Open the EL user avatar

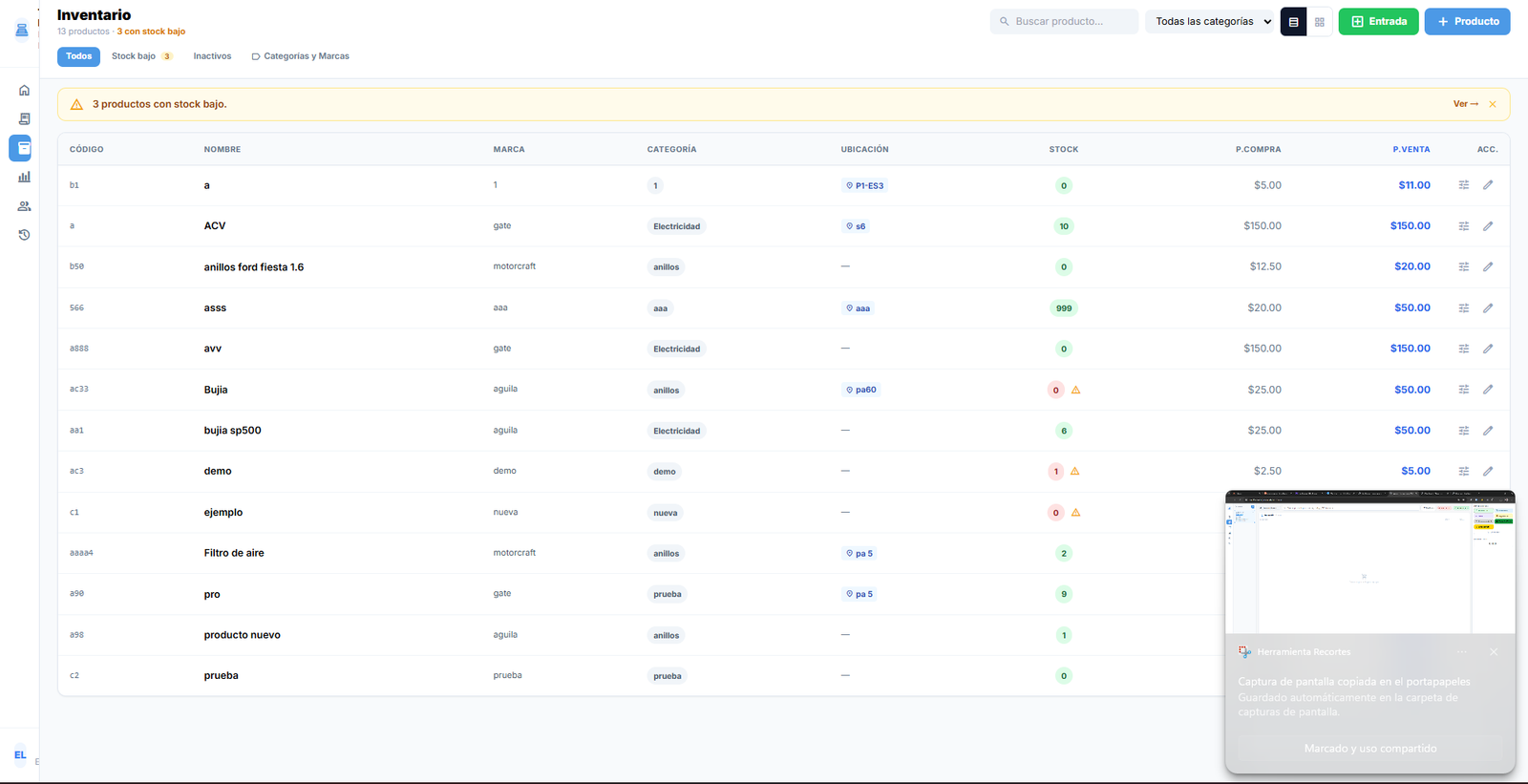point(20,755)
